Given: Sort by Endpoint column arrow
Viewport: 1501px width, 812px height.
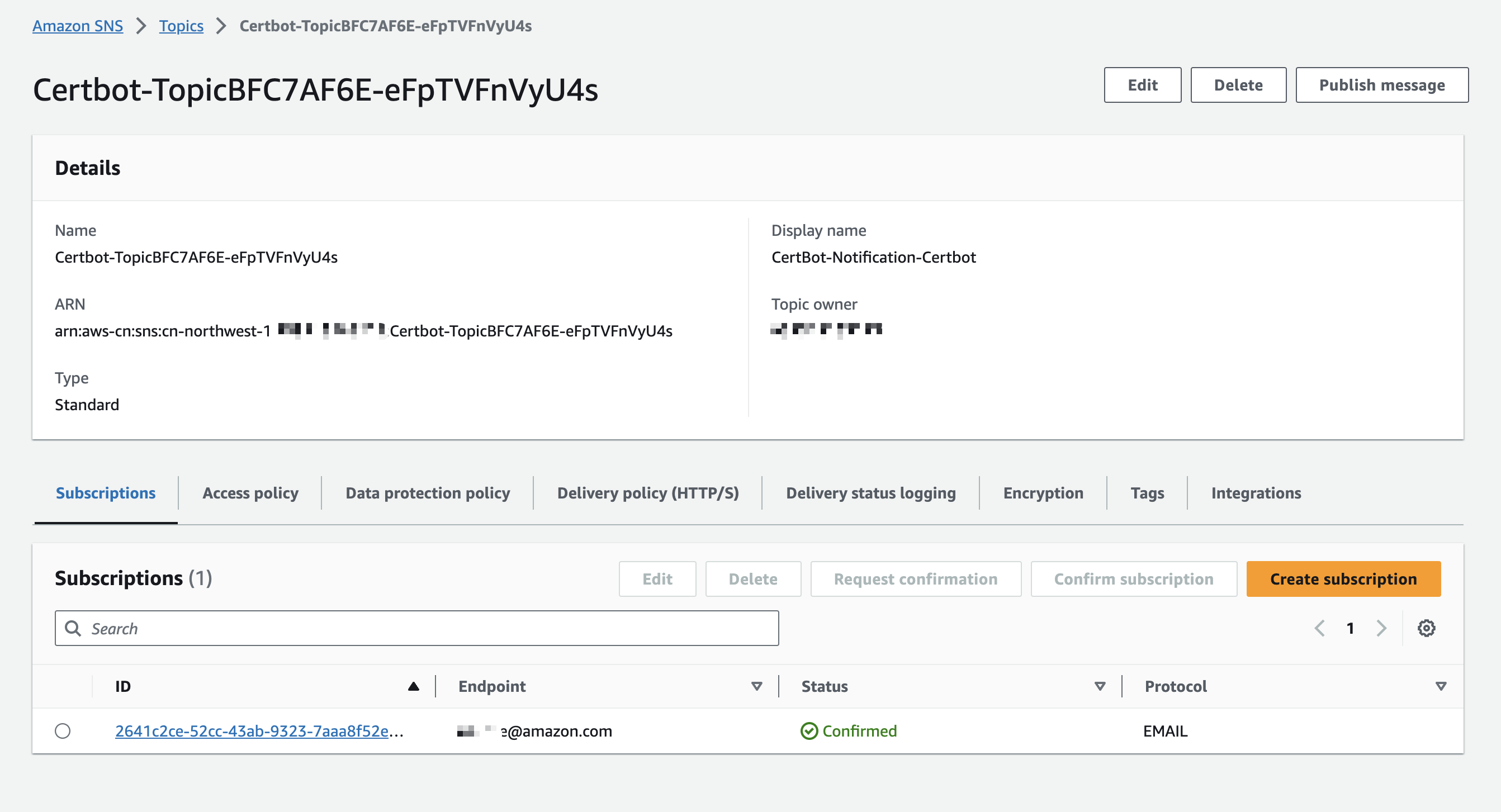Looking at the screenshot, I should click(756, 686).
